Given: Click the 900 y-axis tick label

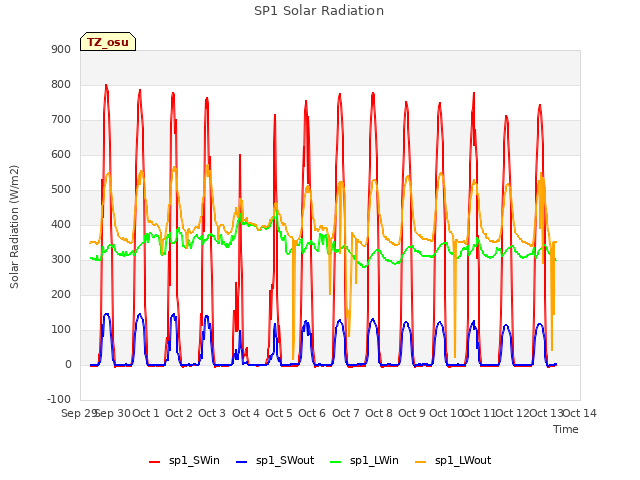Looking at the screenshot, I should tap(61, 49).
